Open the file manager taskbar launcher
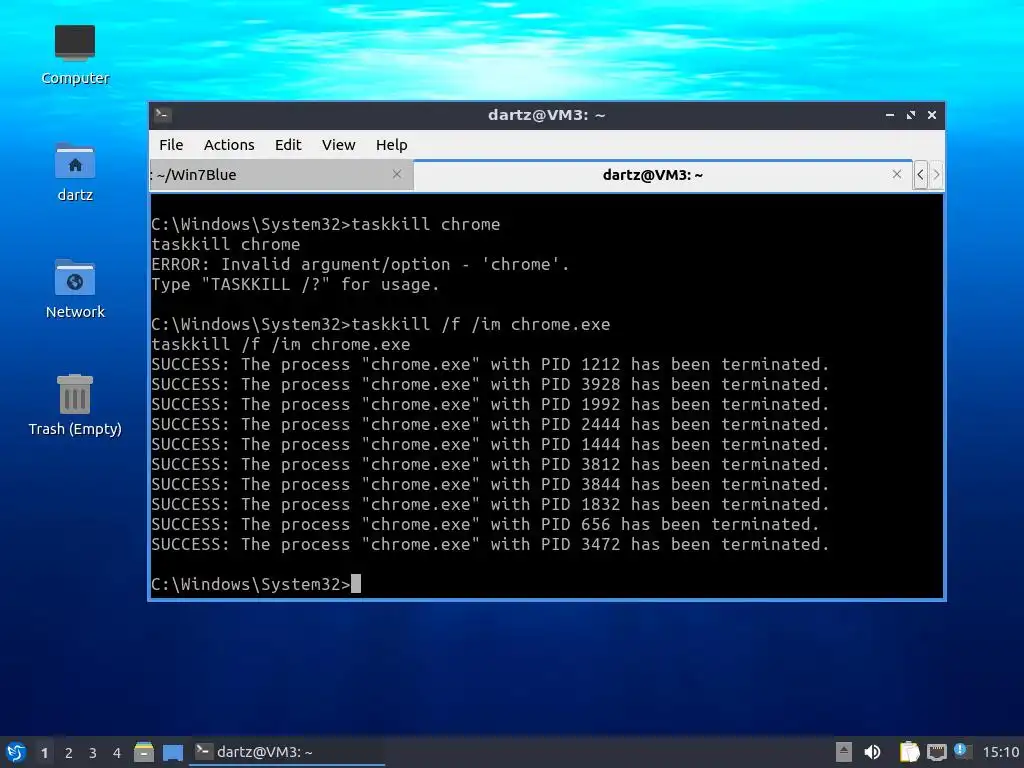This screenshot has width=1024, height=768. 144,752
